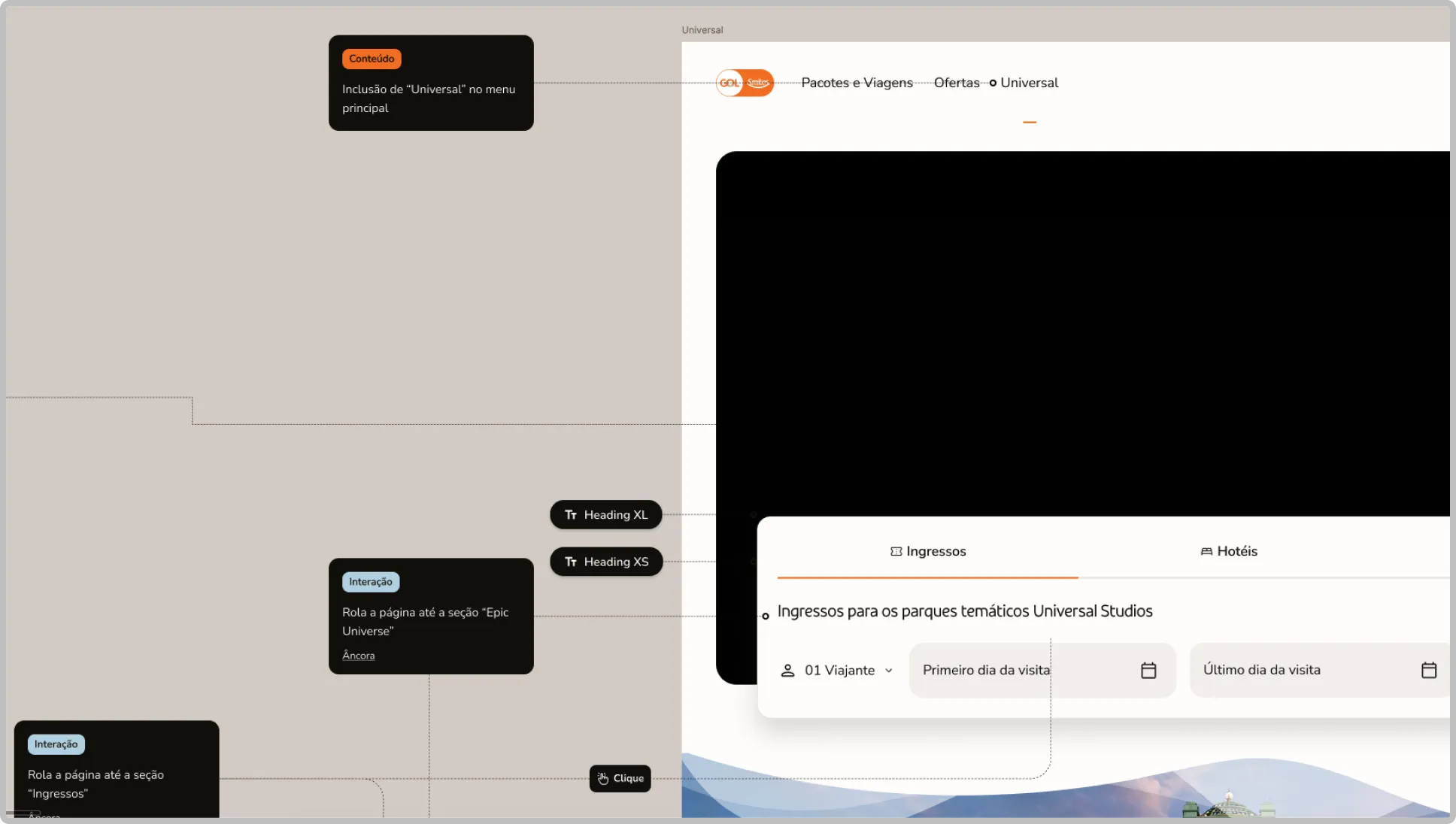Click the orange Conteúdo tag
Screen dimensions: 1456x824
coord(372,59)
